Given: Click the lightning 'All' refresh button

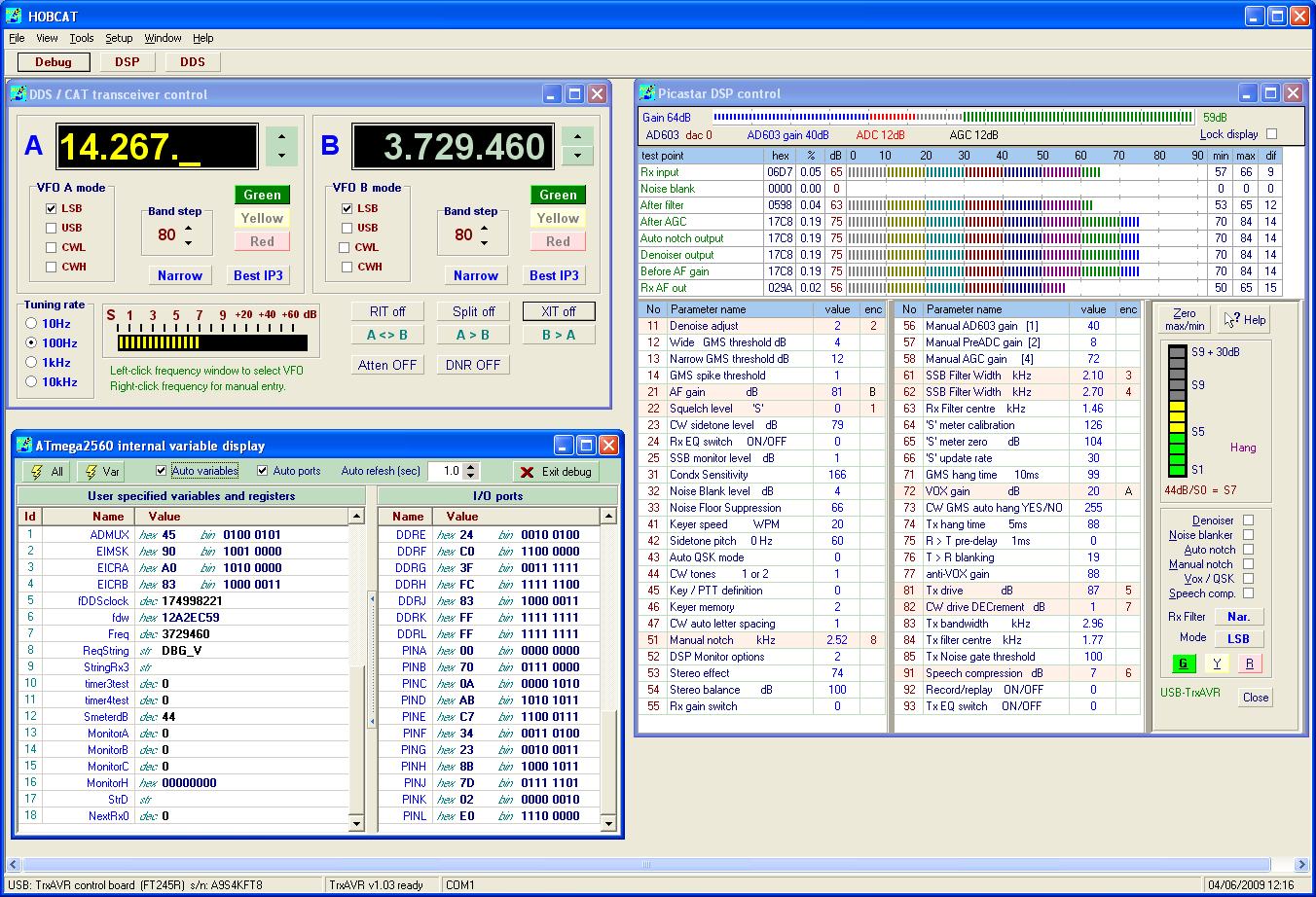Looking at the screenshot, I should tap(47, 472).
